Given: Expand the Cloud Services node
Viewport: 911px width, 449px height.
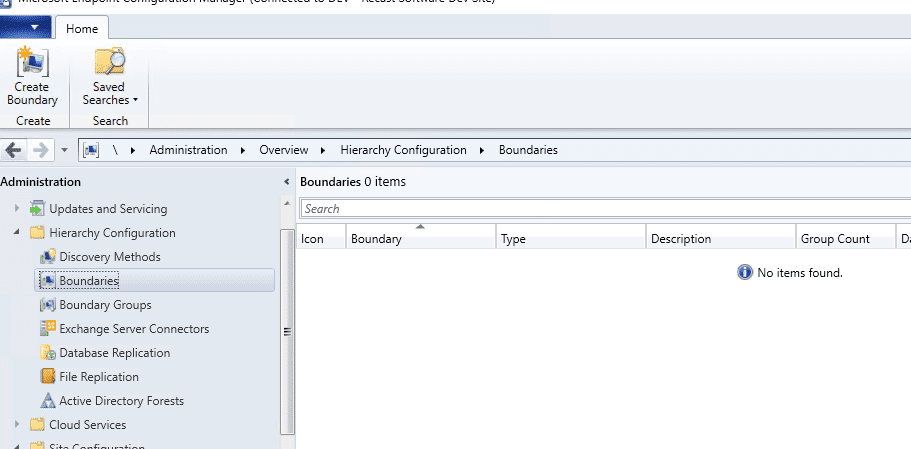Looking at the screenshot, I should pyautogui.click(x=17, y=425).
